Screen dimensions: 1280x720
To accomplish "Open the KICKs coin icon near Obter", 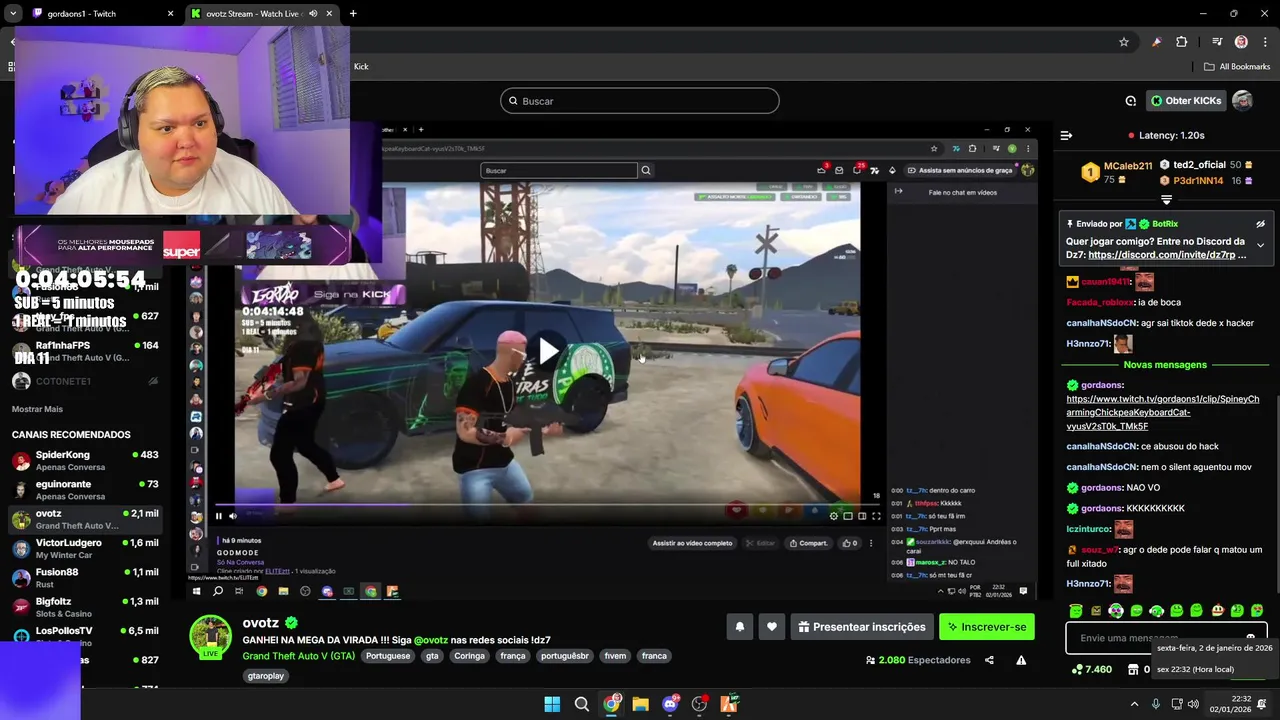I will [x=1131, y=101].
